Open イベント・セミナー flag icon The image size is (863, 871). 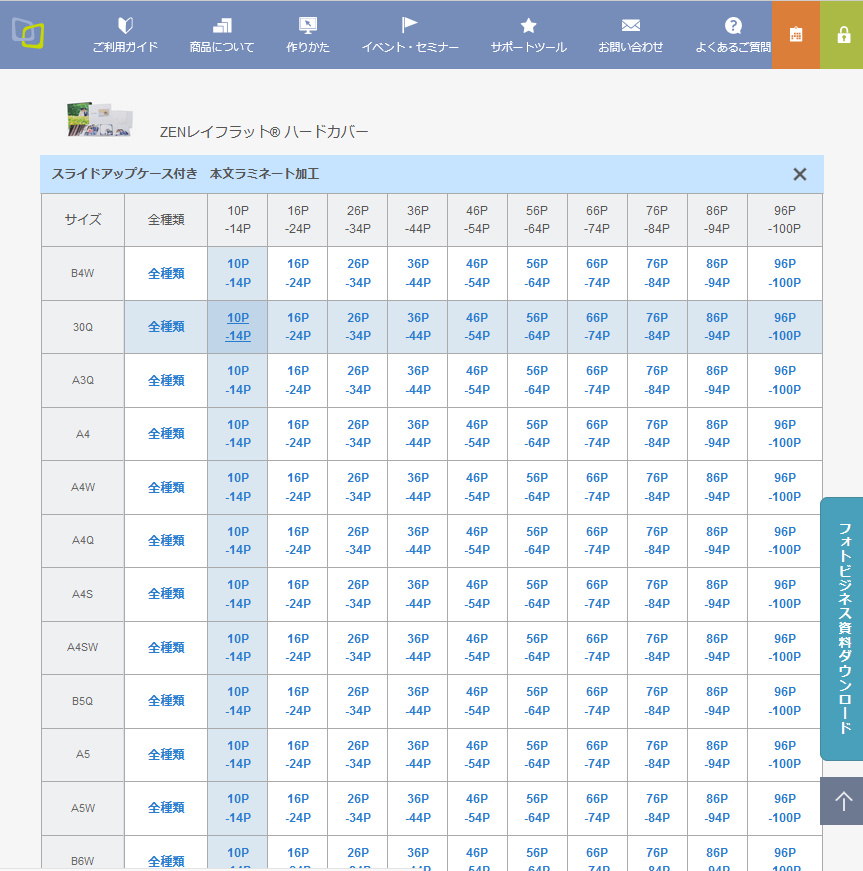[x=410, y=26]
